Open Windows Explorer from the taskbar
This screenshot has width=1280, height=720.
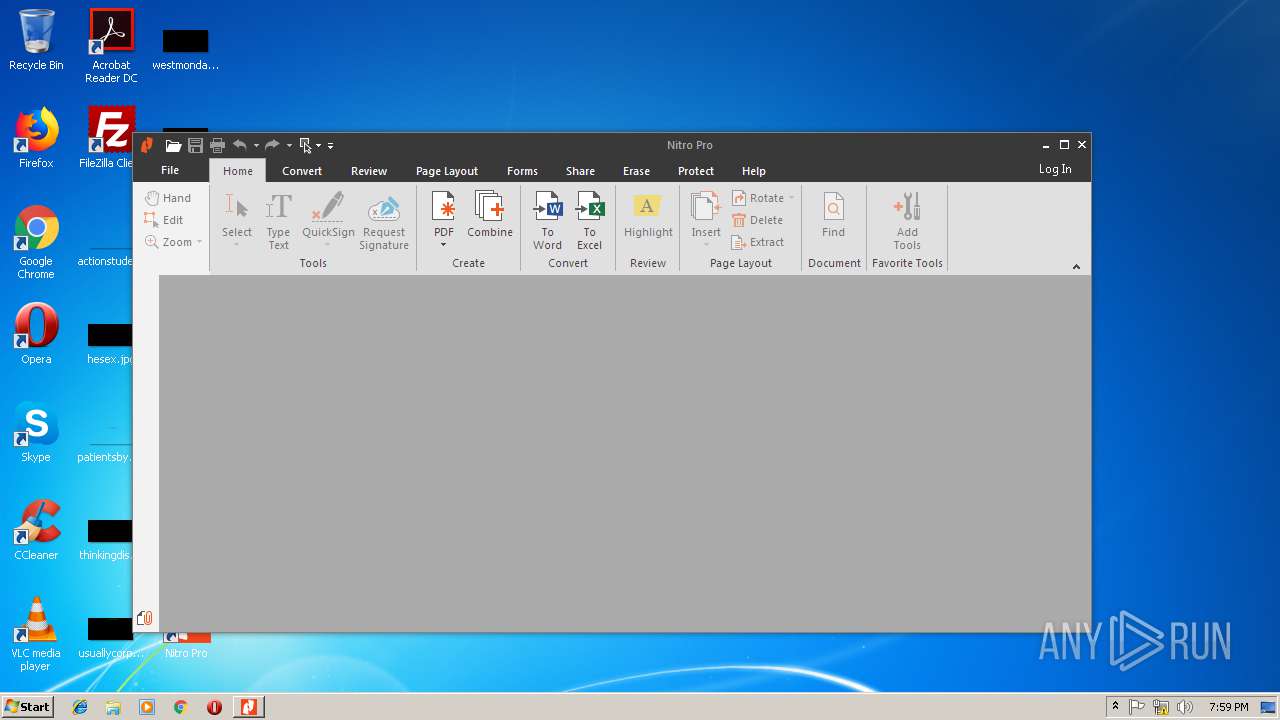[113, 707]
